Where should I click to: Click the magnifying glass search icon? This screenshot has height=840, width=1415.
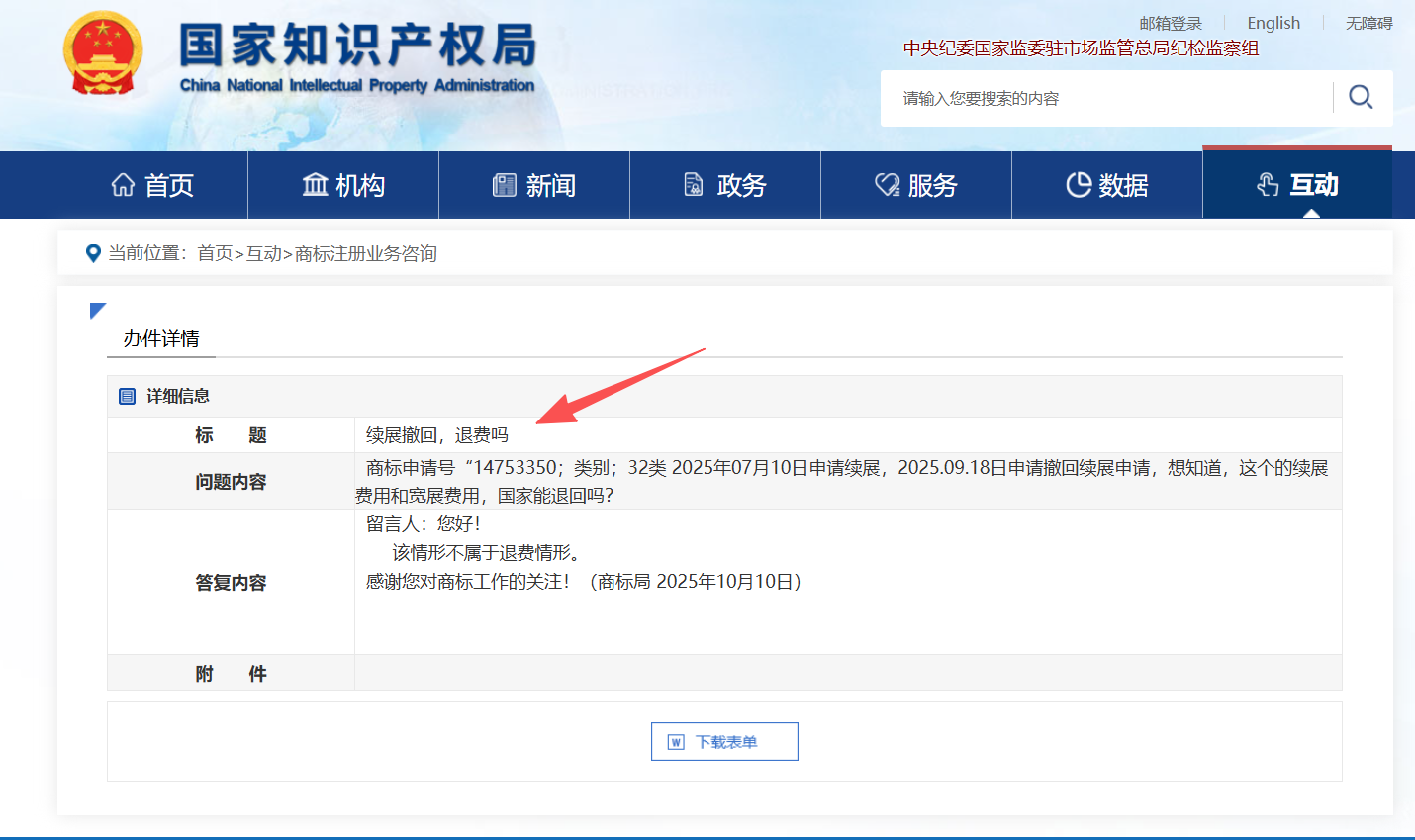pyautogui.click(x=1361, y=97)
